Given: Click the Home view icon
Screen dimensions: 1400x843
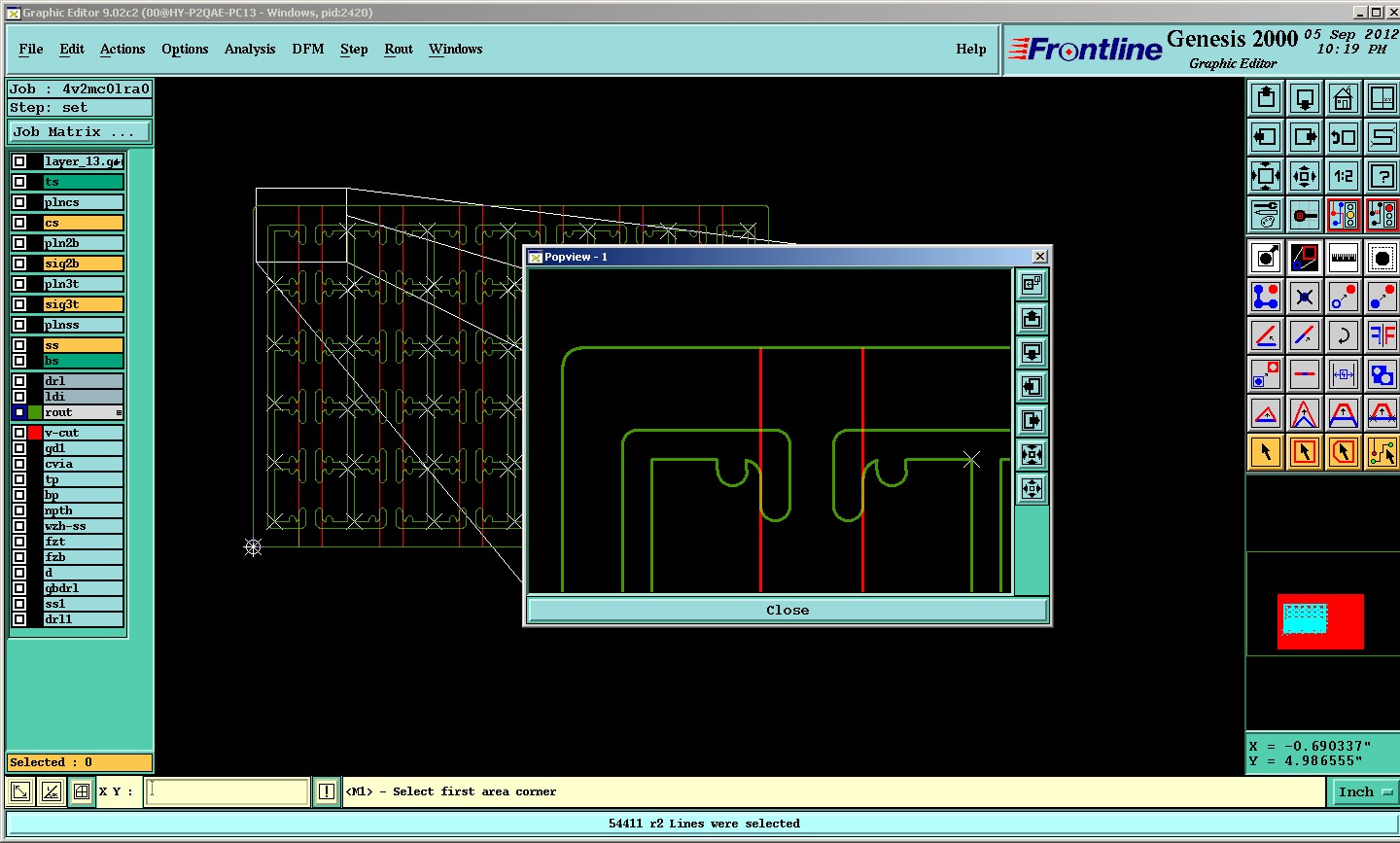Looking at the screenshot, I should tap(1343, 98).
